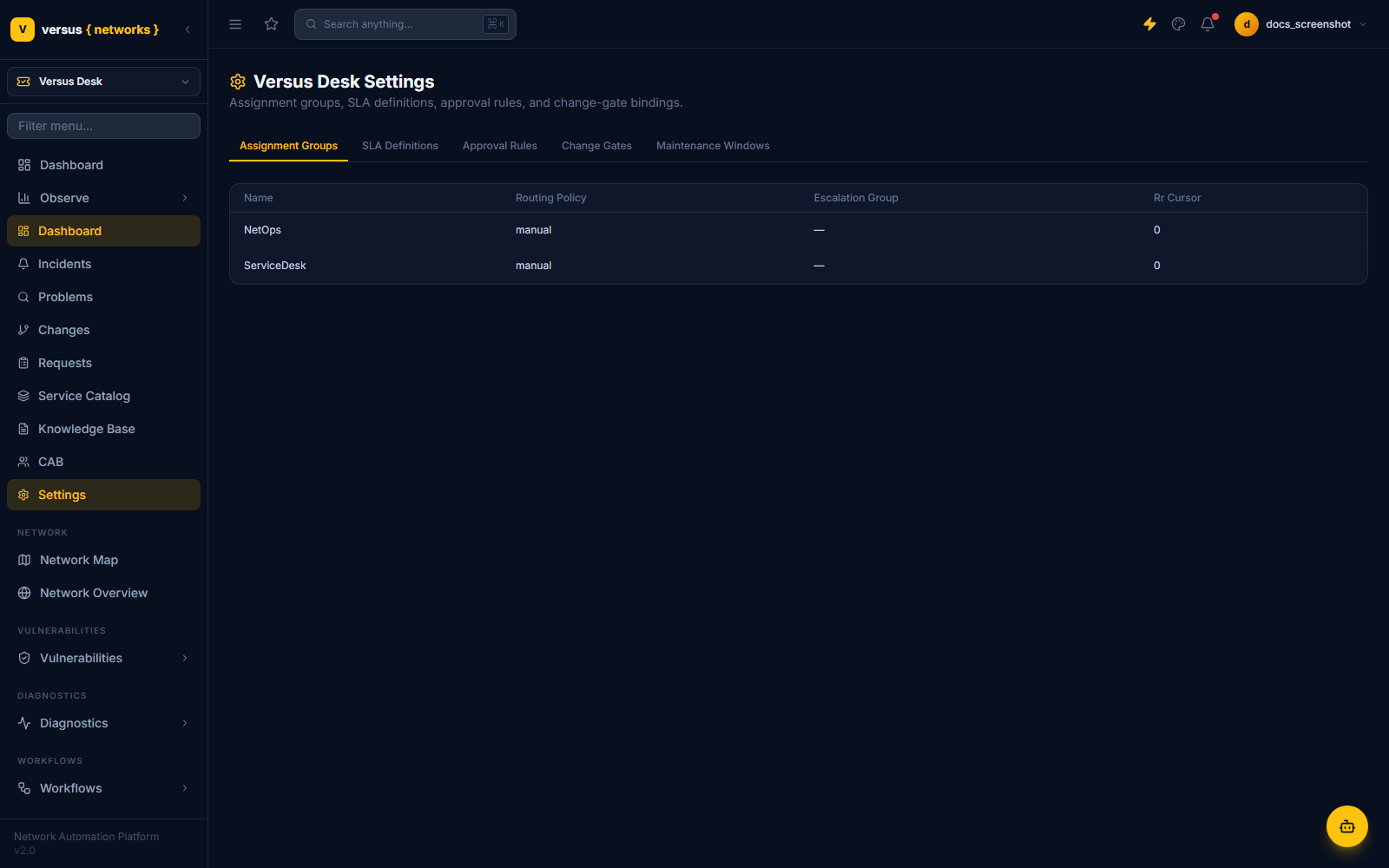Click the lightning bolt quick actions icon

coord(1149,24)
